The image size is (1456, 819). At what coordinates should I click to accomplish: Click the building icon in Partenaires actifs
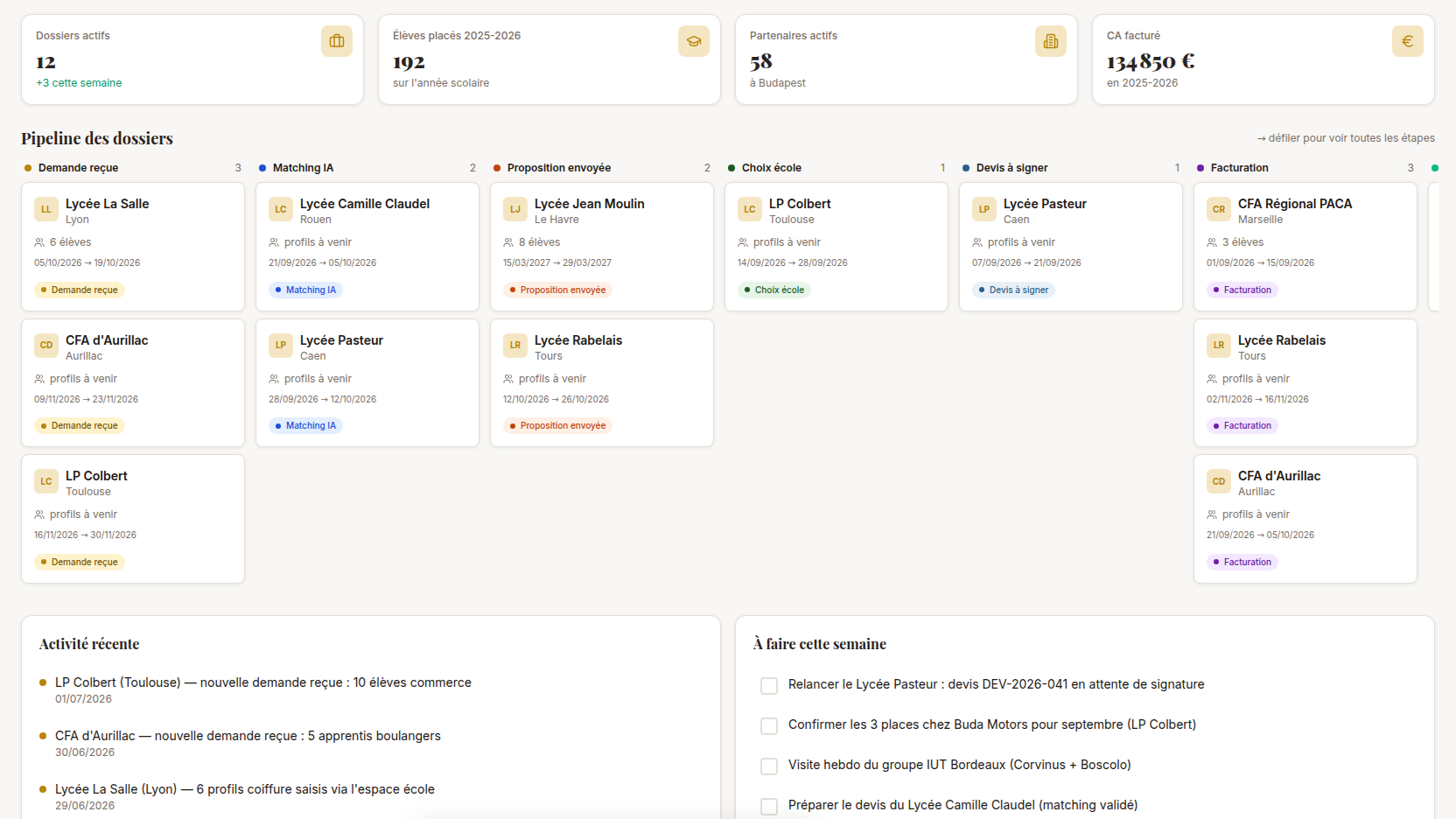click(x=1051, y=41)
